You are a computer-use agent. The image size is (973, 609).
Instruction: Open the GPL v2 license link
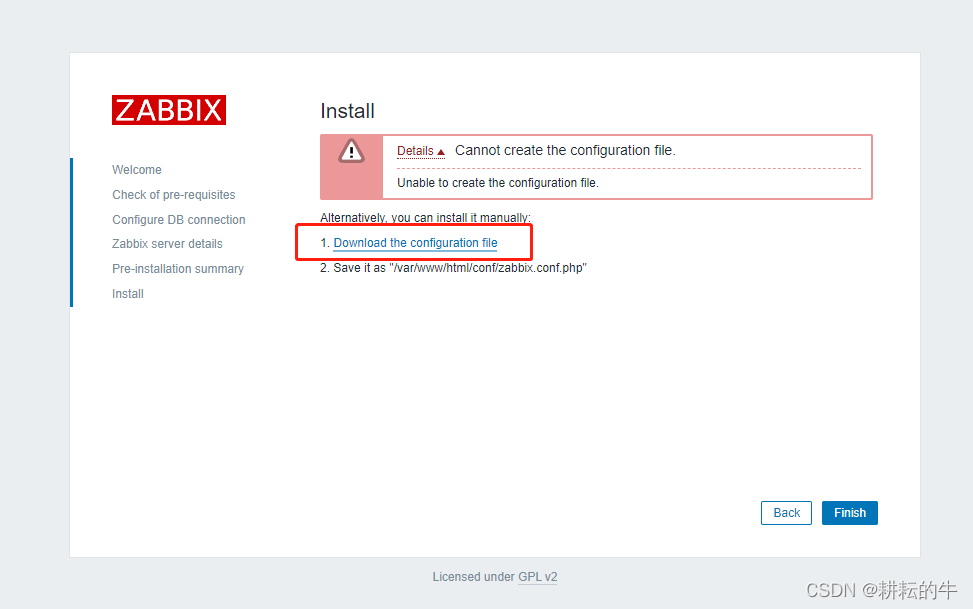537,577
